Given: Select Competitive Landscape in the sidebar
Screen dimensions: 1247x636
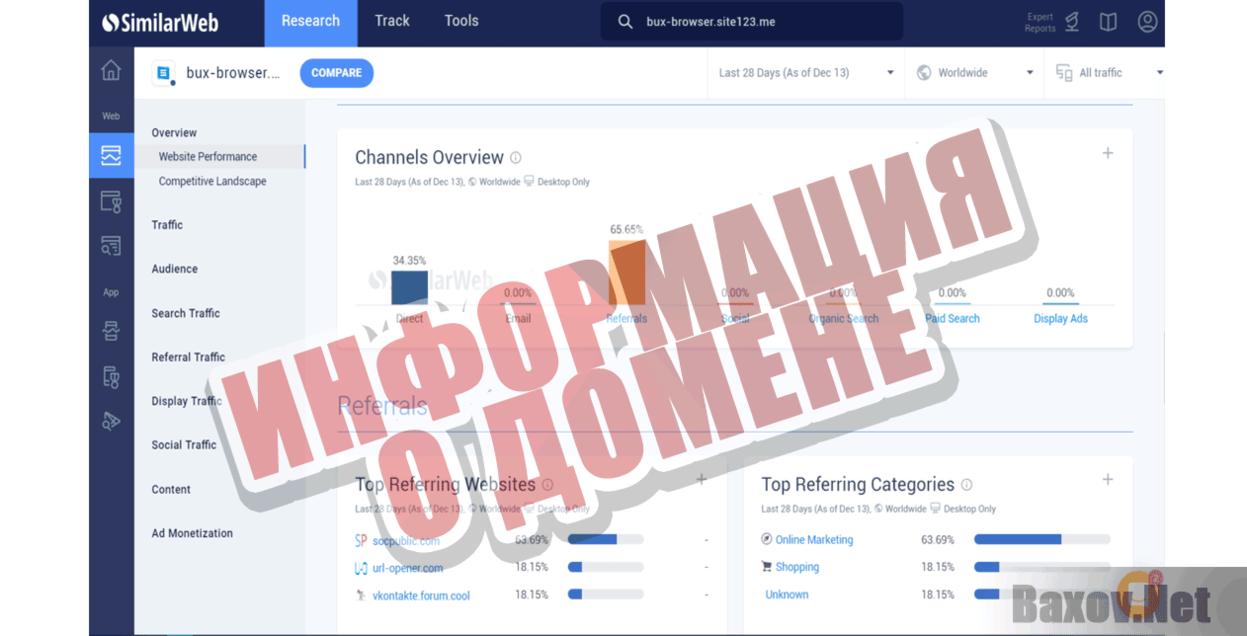Looking at the screenshot, I should 213,181.
